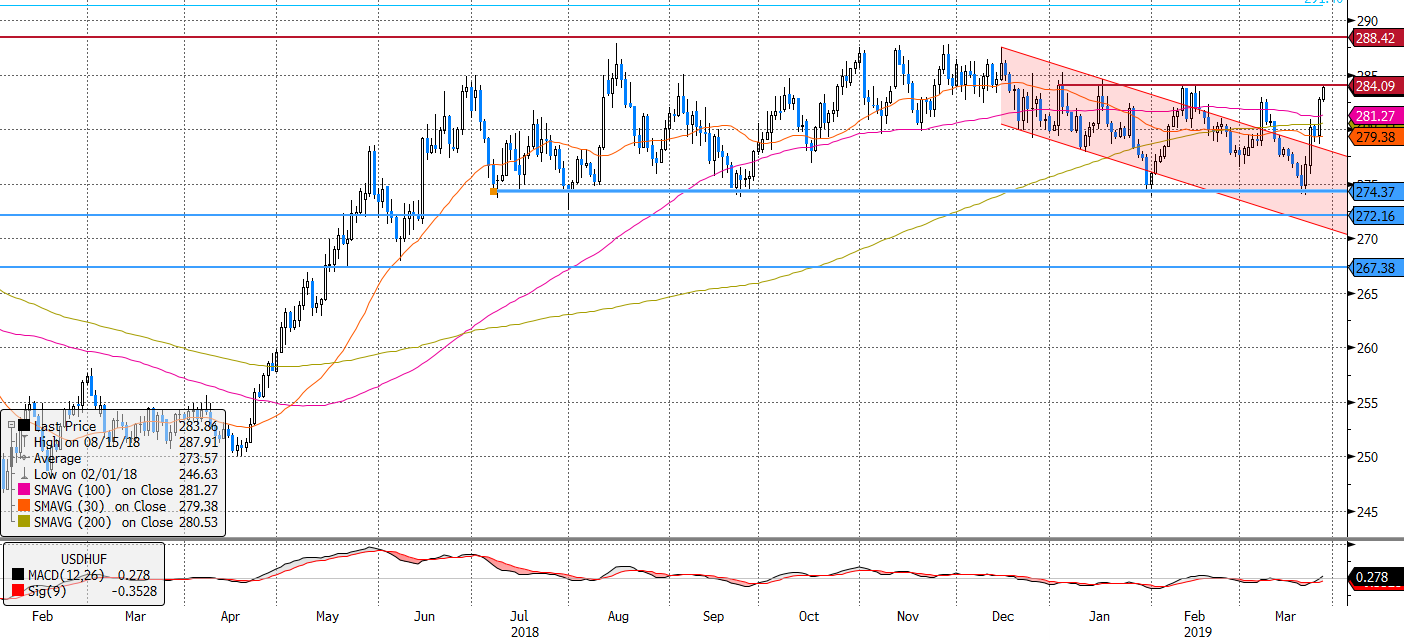Click the 288.42 red price axis label
1404x643 pixels.
pos(1378,37)
